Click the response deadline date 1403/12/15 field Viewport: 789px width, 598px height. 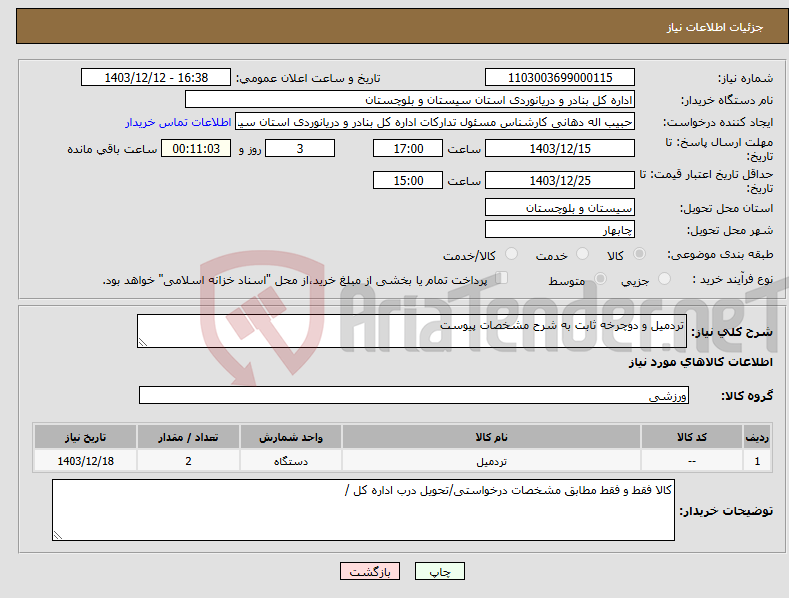(x=560, y=148)
